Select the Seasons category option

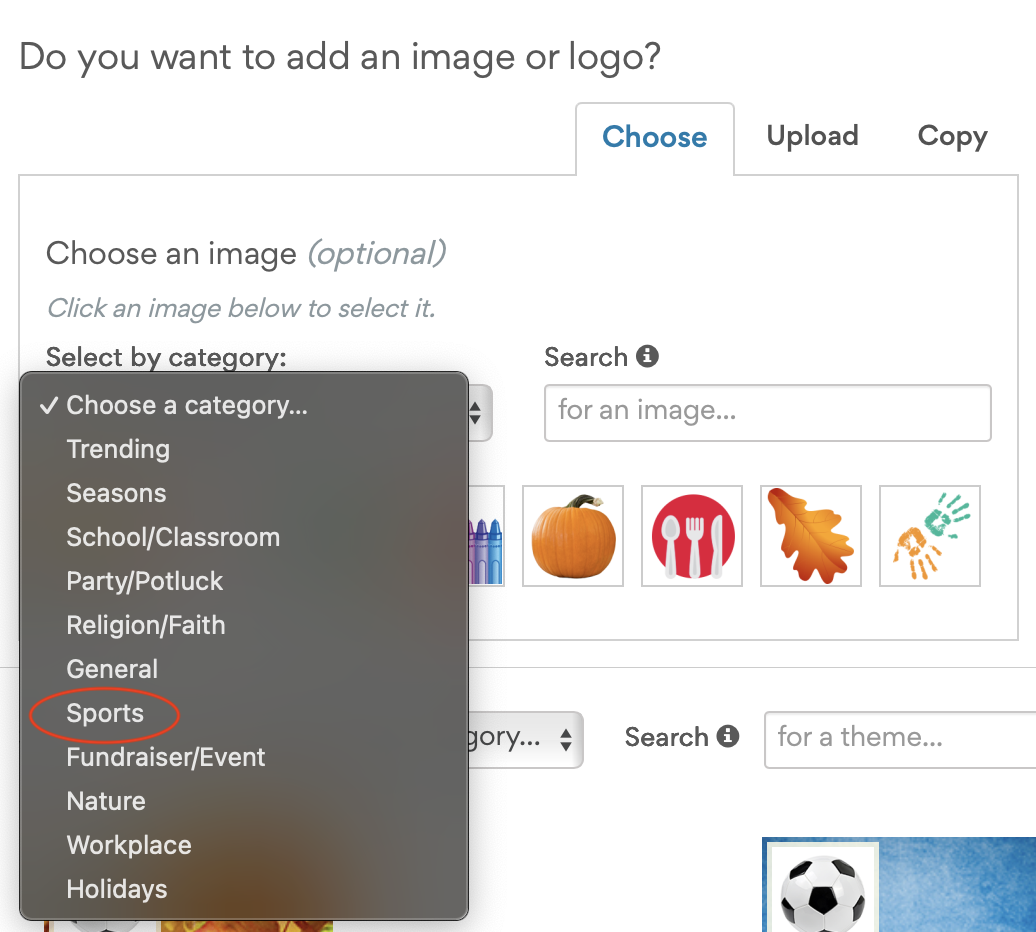(116, 493)
